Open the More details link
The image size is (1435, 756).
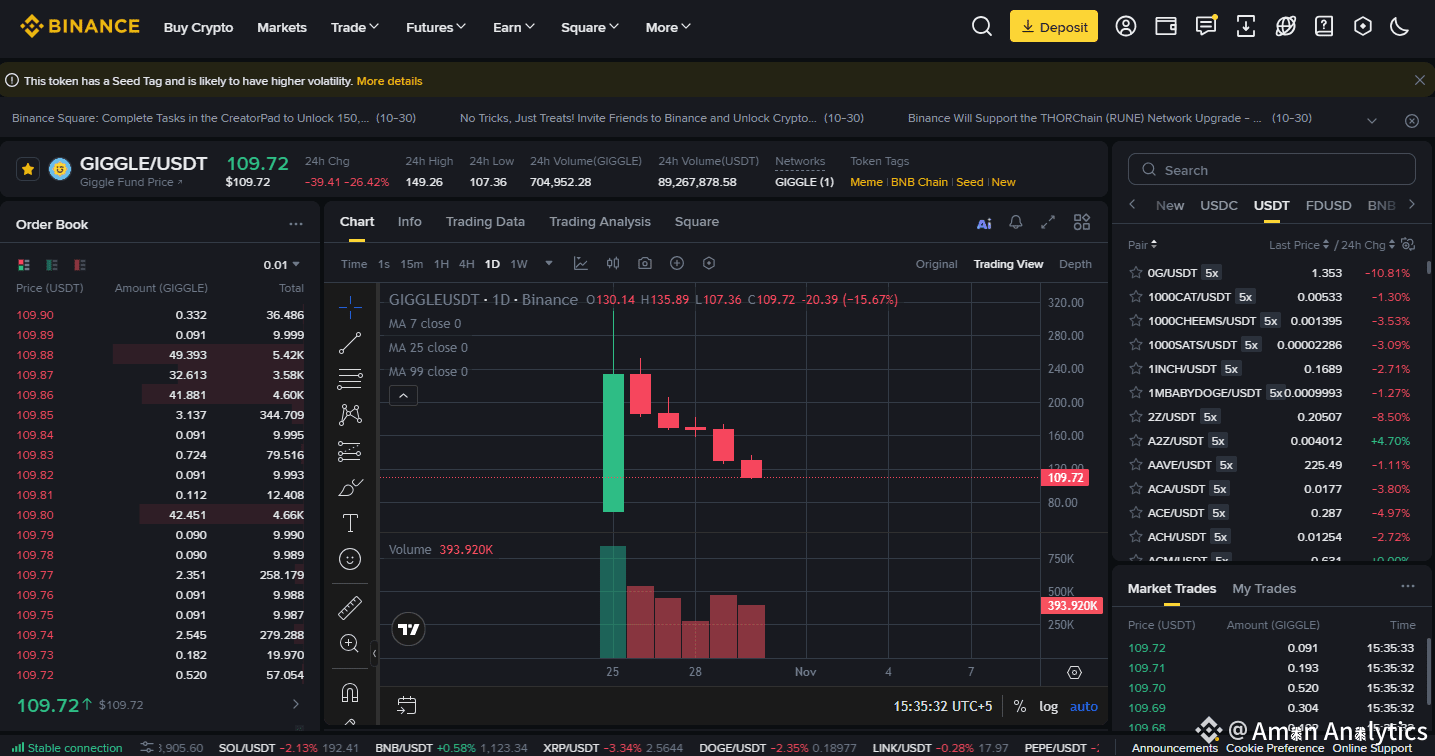tap(389, 81)
